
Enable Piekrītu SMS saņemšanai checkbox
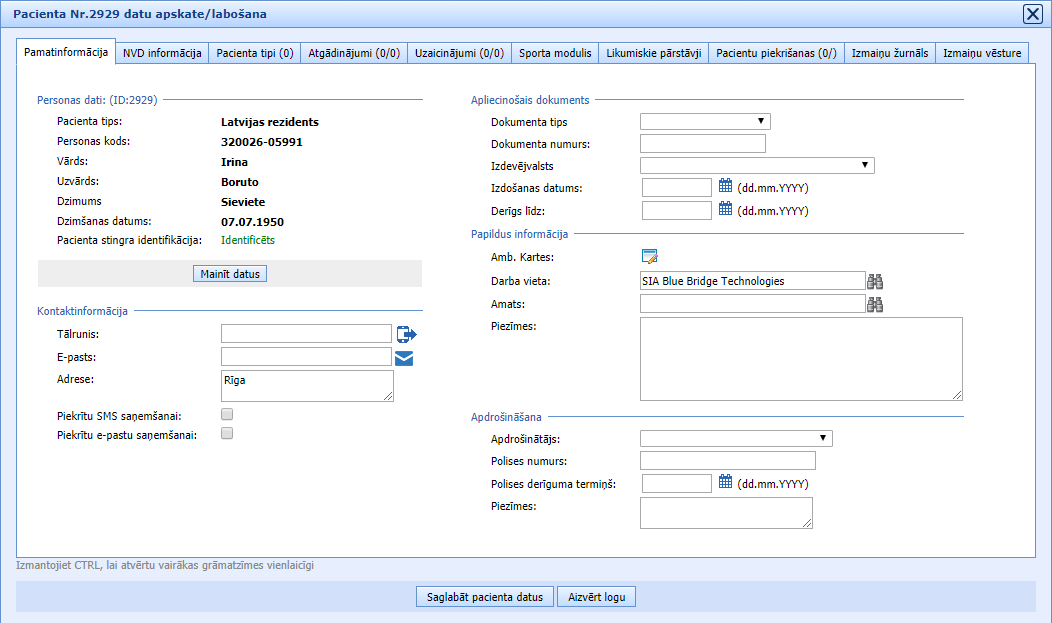pyautogui.click(x=227, y=414)
